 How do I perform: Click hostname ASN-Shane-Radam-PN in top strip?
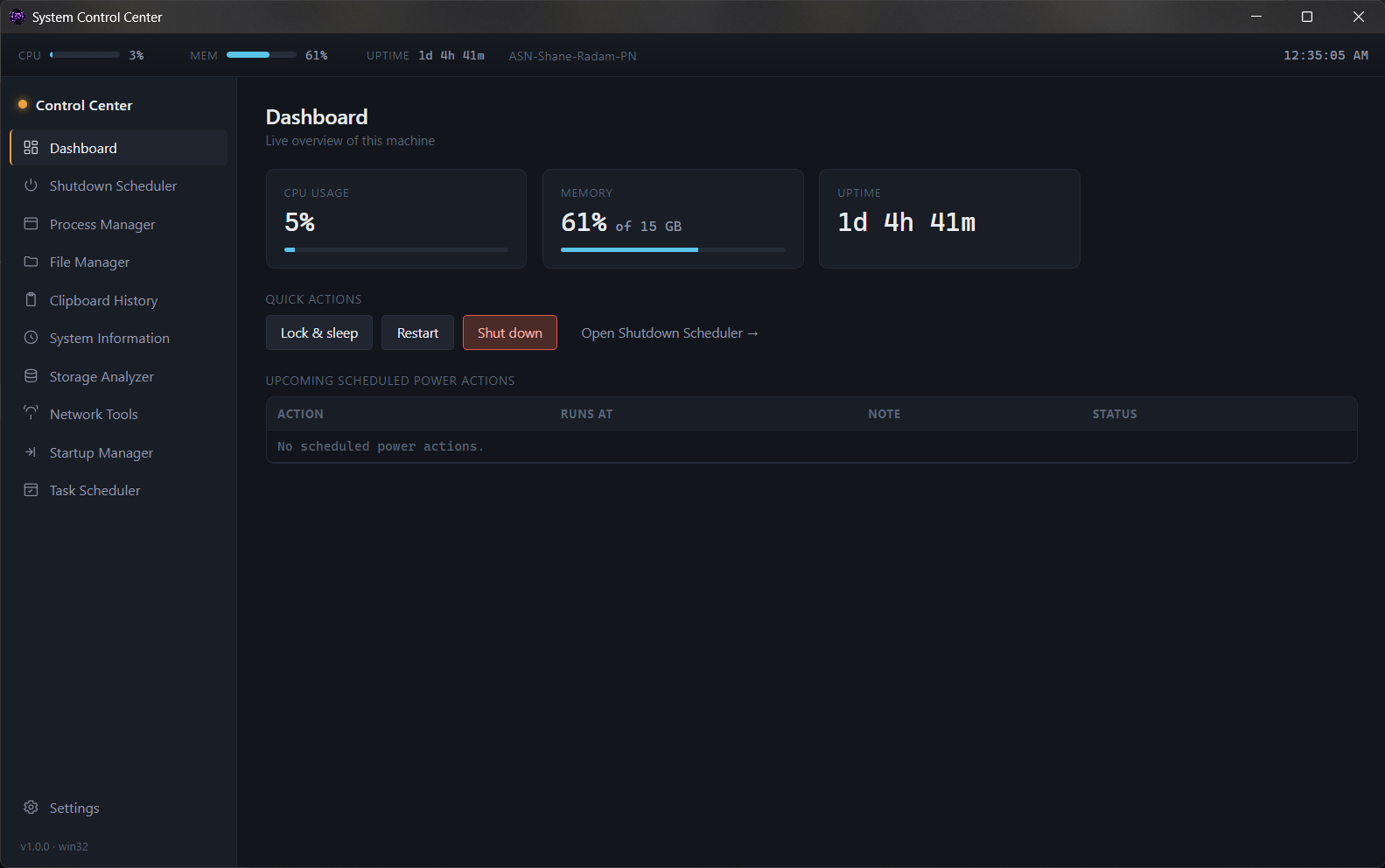(573, 56)
